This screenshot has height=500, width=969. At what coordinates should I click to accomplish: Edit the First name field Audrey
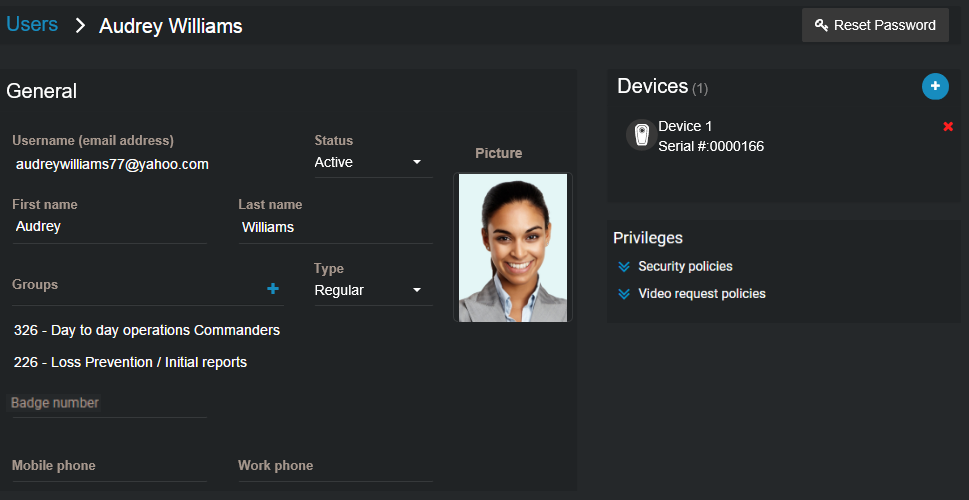click(109, 226)
